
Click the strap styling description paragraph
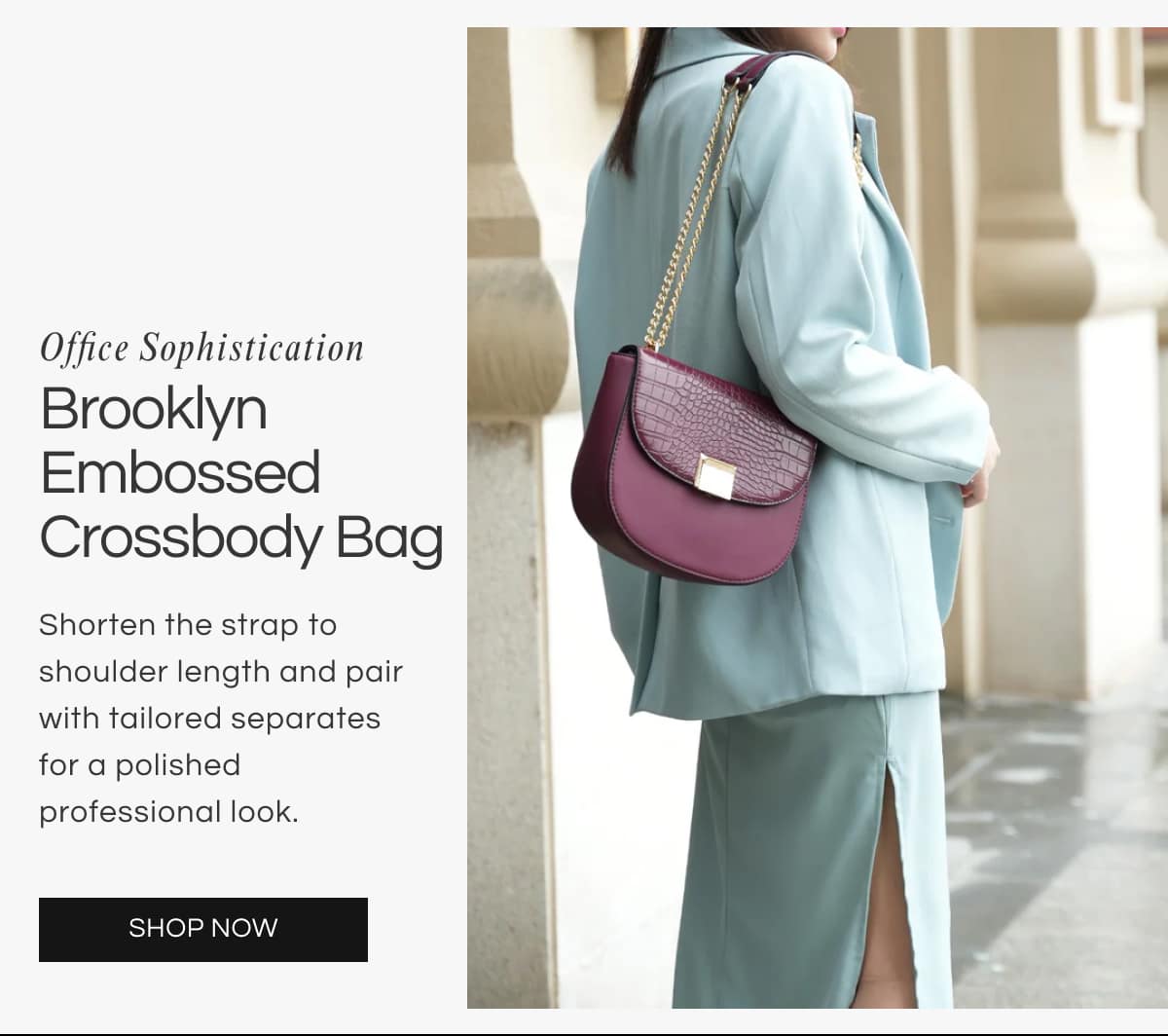221,718
